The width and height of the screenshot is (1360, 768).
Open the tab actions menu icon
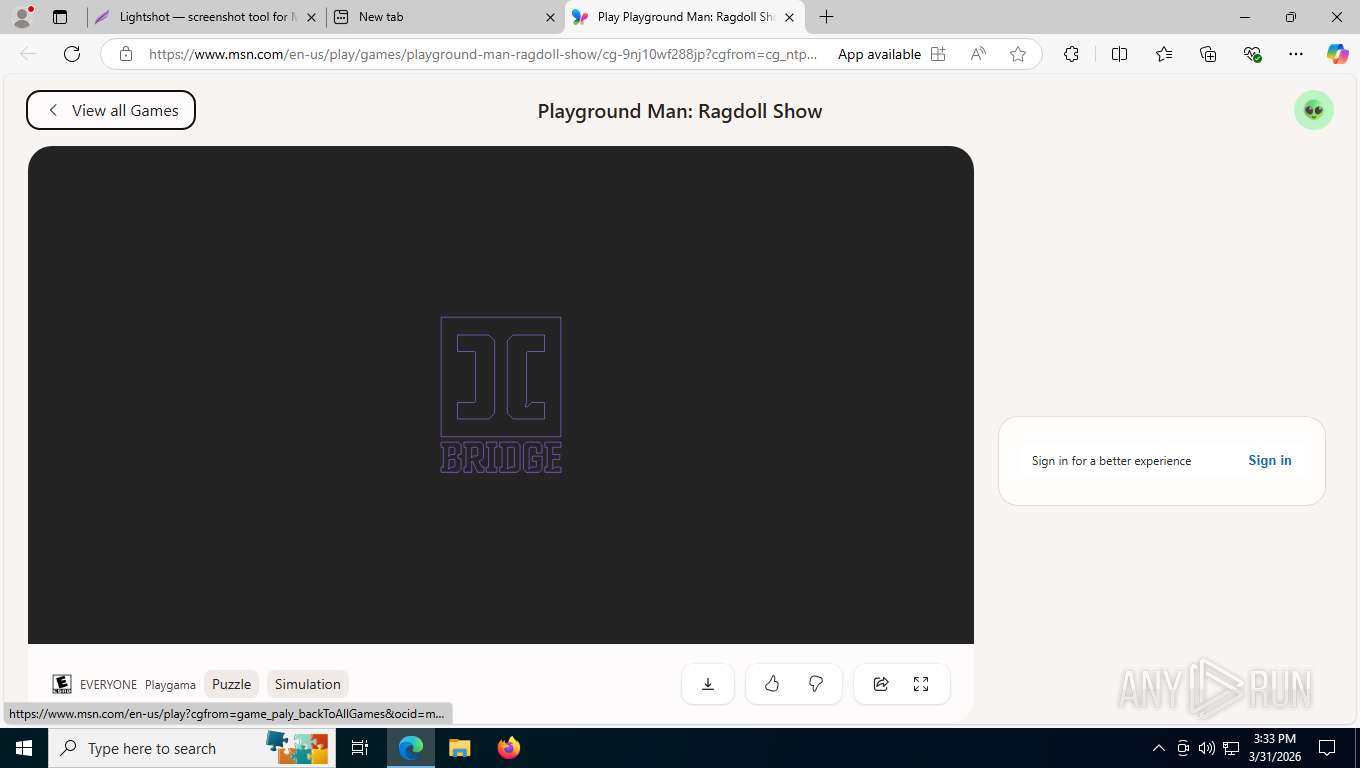60,17
